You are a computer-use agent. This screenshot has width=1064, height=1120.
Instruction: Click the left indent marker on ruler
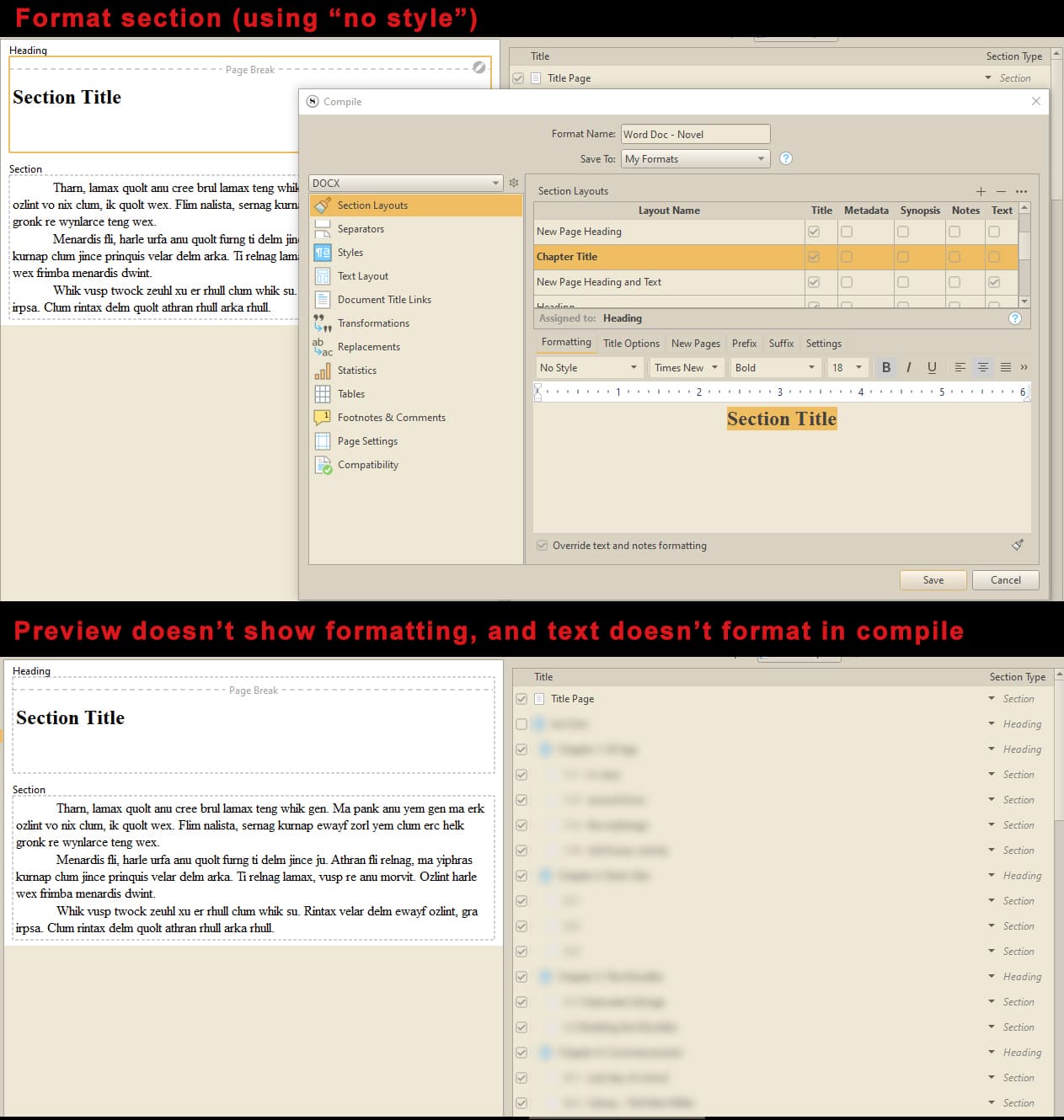click(538, 392)
